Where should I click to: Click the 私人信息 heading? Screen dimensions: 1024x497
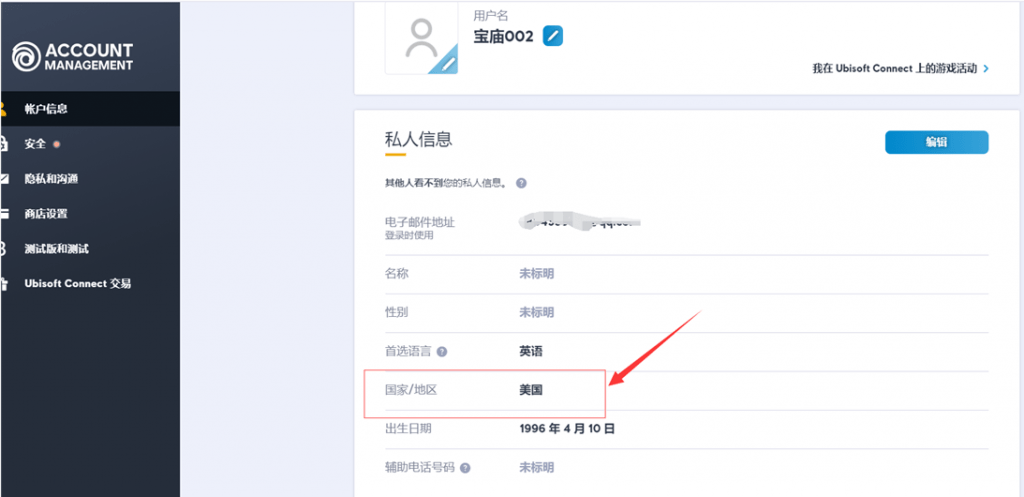click(x=419, y=139)
